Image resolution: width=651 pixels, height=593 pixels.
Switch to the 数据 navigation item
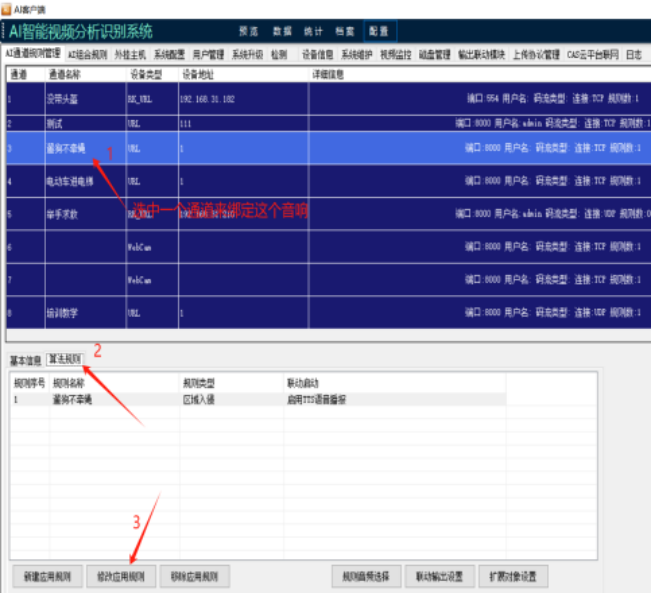[x=282, y=31]
